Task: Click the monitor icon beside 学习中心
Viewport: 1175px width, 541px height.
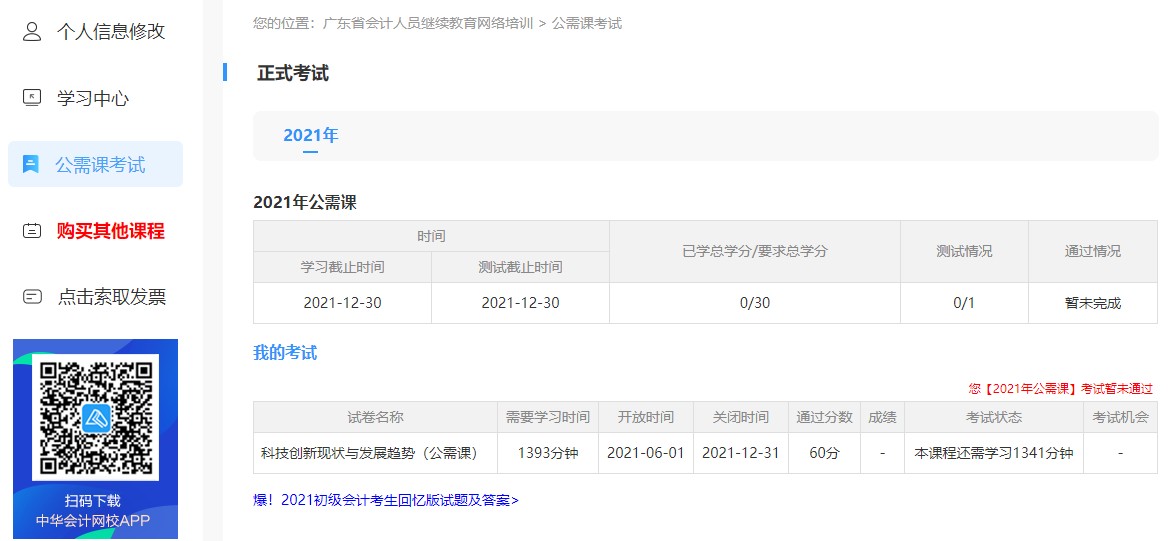Action: 32,98
